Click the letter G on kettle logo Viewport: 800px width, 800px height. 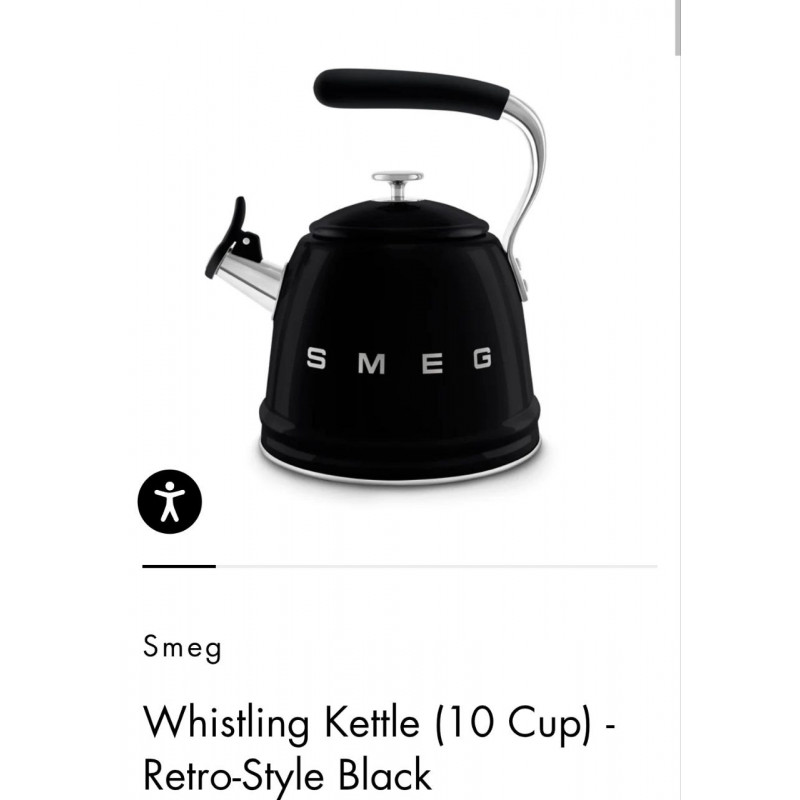pyautogui.click(x=482, y=358)
